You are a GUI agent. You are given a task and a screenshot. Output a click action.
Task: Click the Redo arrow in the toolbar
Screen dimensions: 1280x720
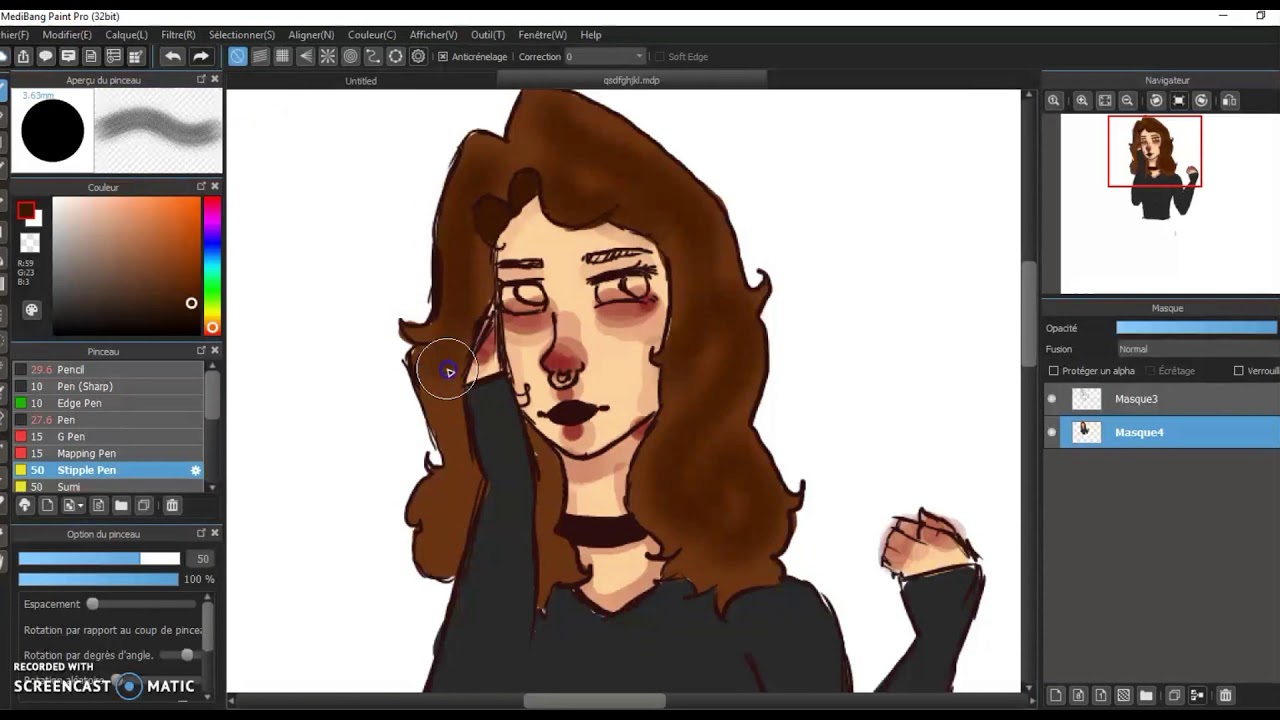(x=200, y=57)
